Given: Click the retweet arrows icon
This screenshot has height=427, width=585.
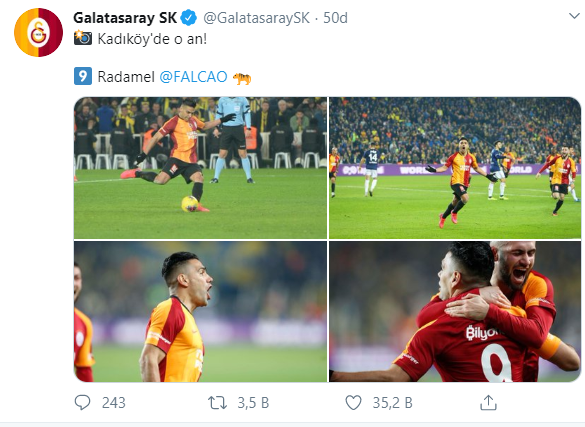Looking at the screenshot, I should [218, 403].
